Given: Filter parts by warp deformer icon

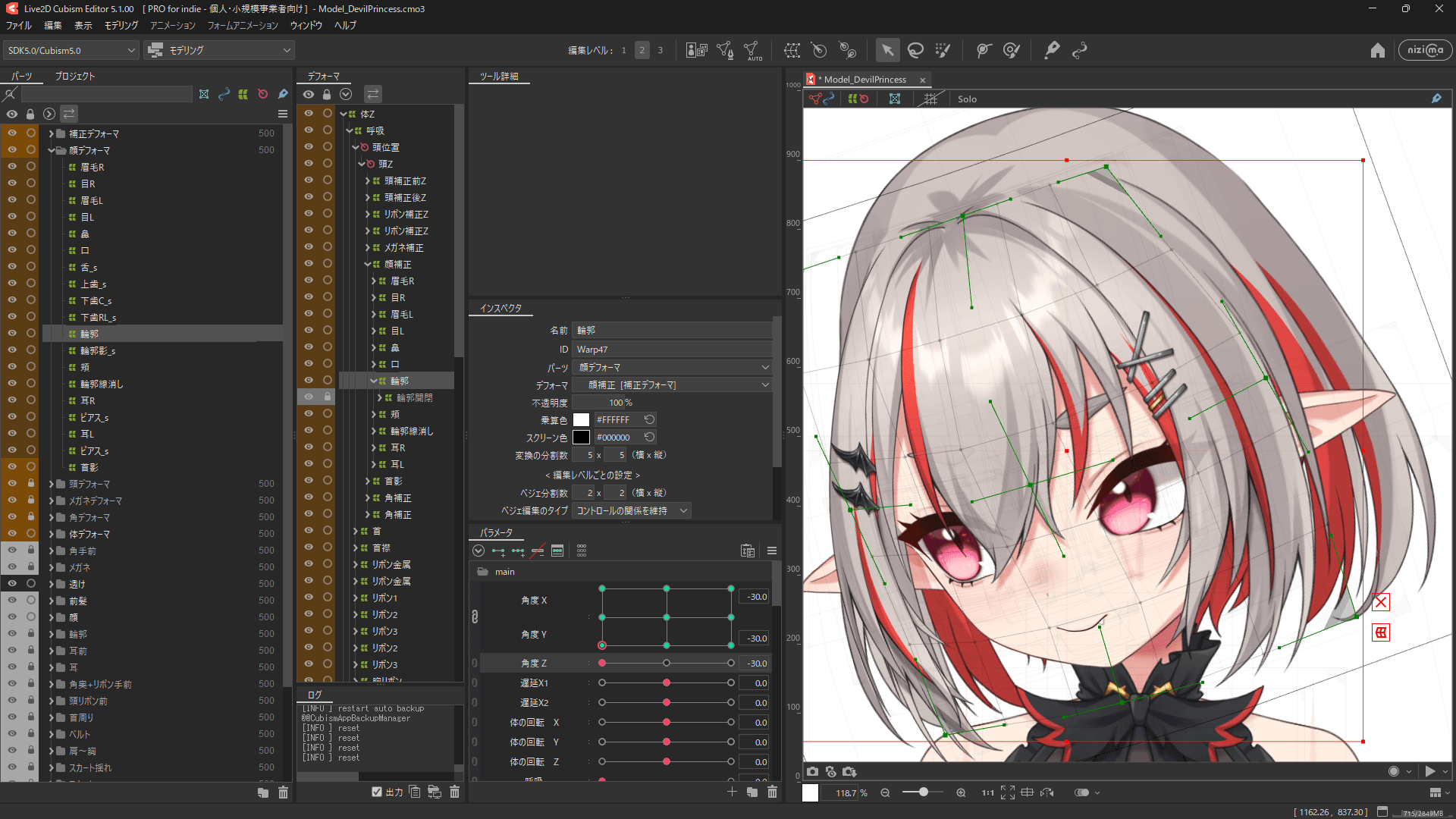Looking at the screenshot, I should (x=243, y=94).
